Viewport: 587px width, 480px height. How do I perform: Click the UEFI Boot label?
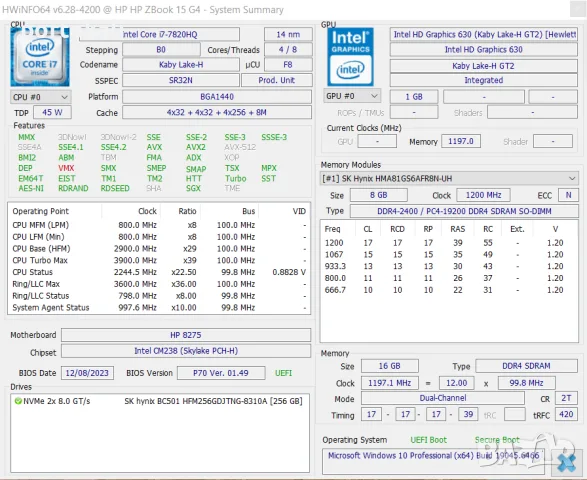pos(429,440)
